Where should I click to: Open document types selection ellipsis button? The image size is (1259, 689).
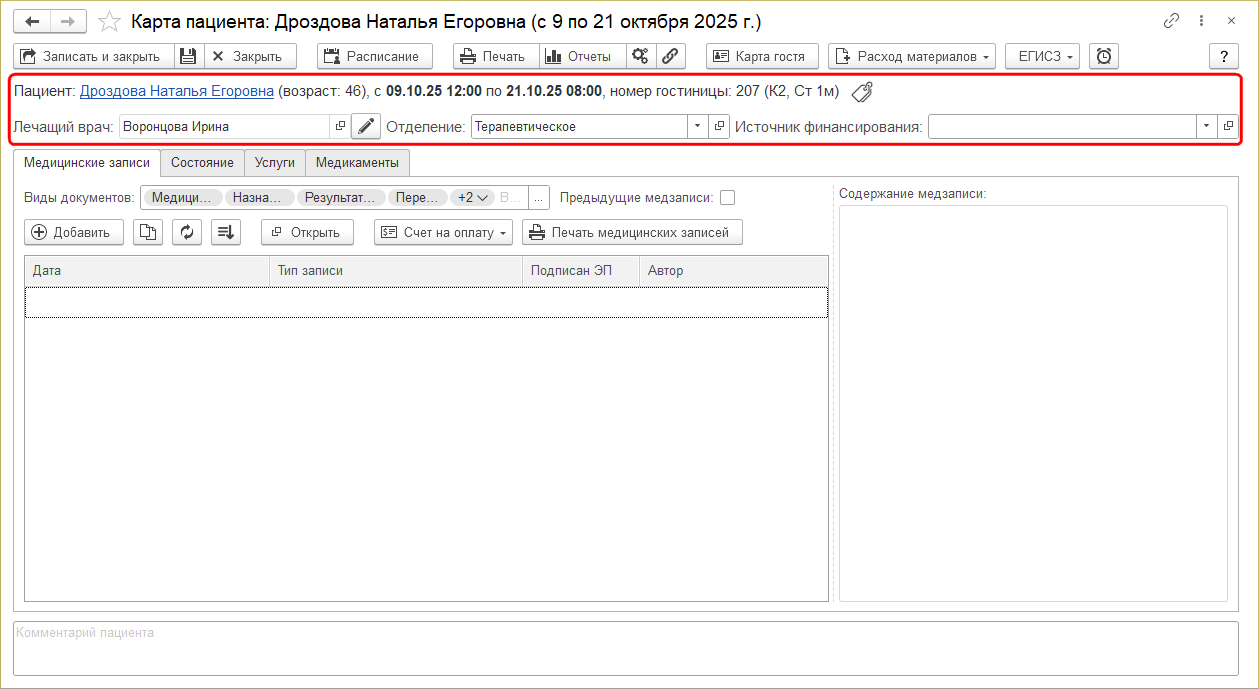[x=539, y=198]
